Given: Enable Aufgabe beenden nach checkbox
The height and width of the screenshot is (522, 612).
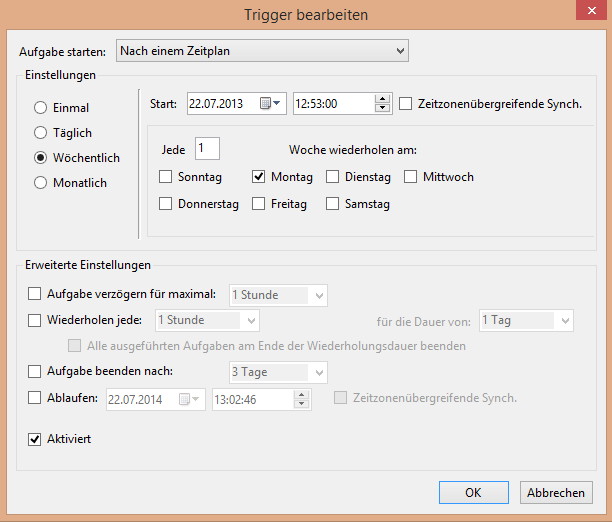Looking at the screenshot, I should [x=34, y=371].
